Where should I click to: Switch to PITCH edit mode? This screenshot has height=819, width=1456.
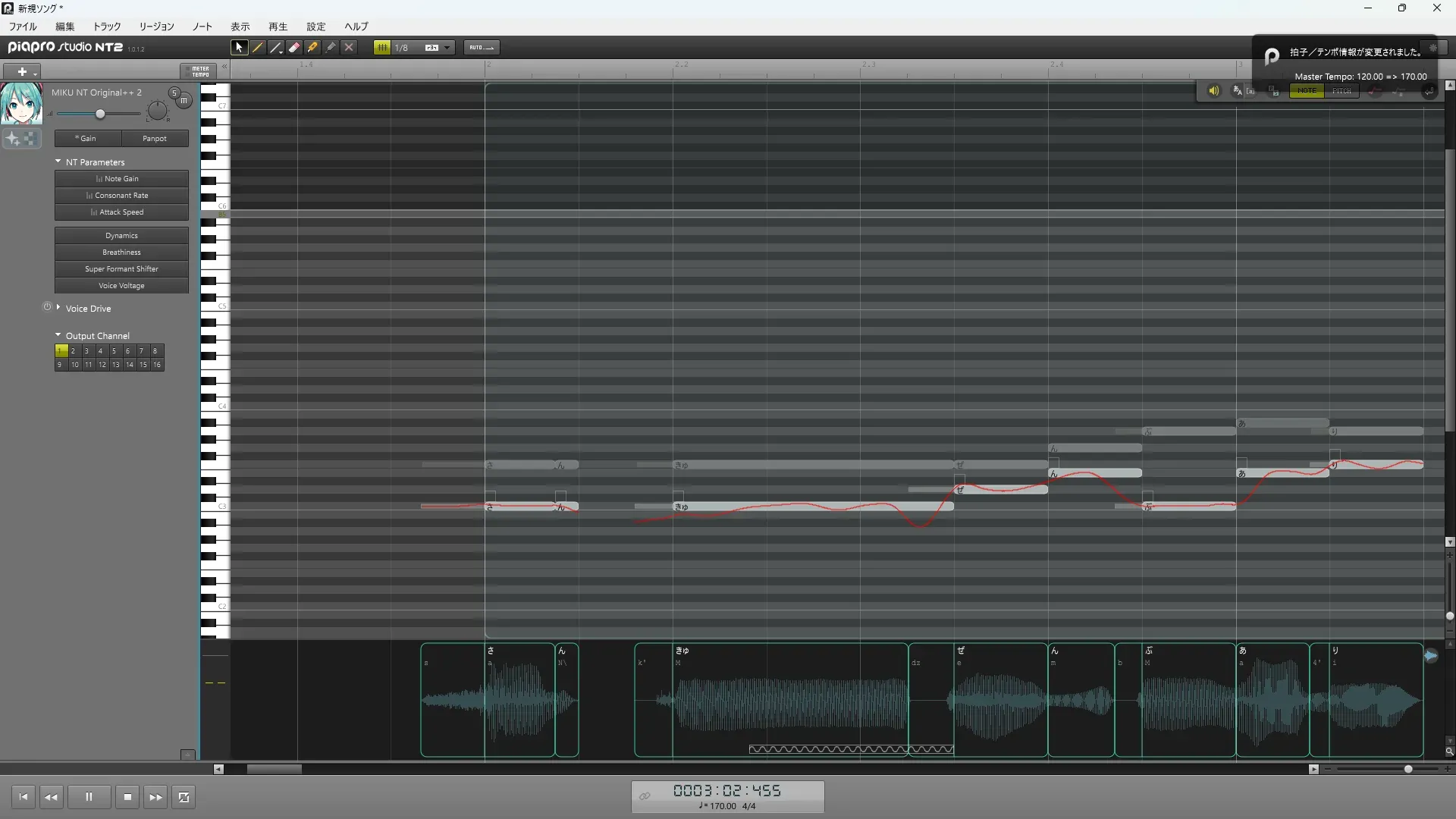[1341, 91]
